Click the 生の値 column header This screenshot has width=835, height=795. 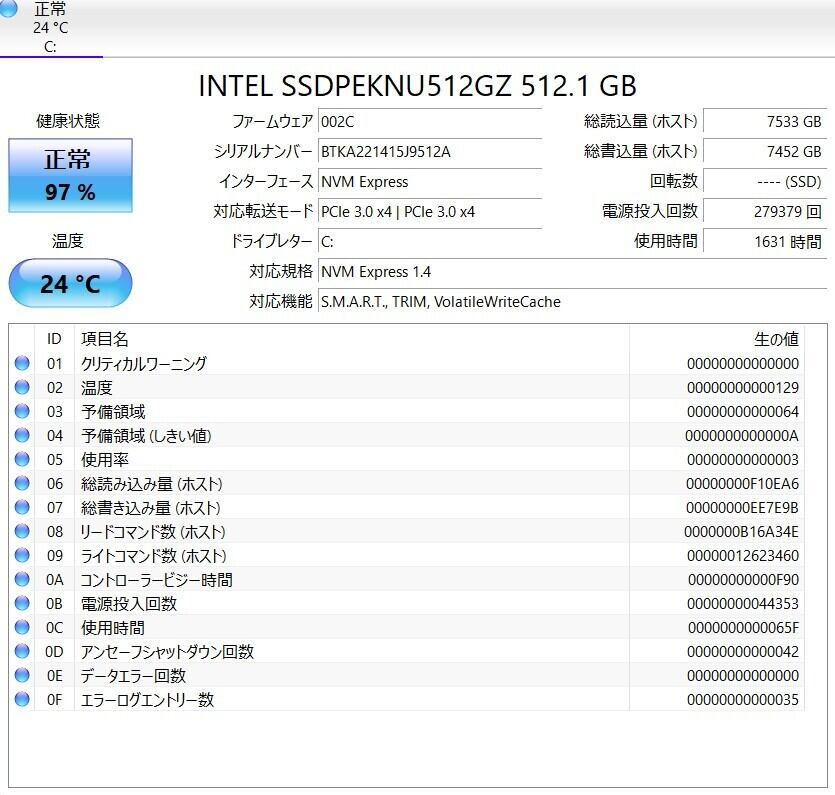click(775, 340)
